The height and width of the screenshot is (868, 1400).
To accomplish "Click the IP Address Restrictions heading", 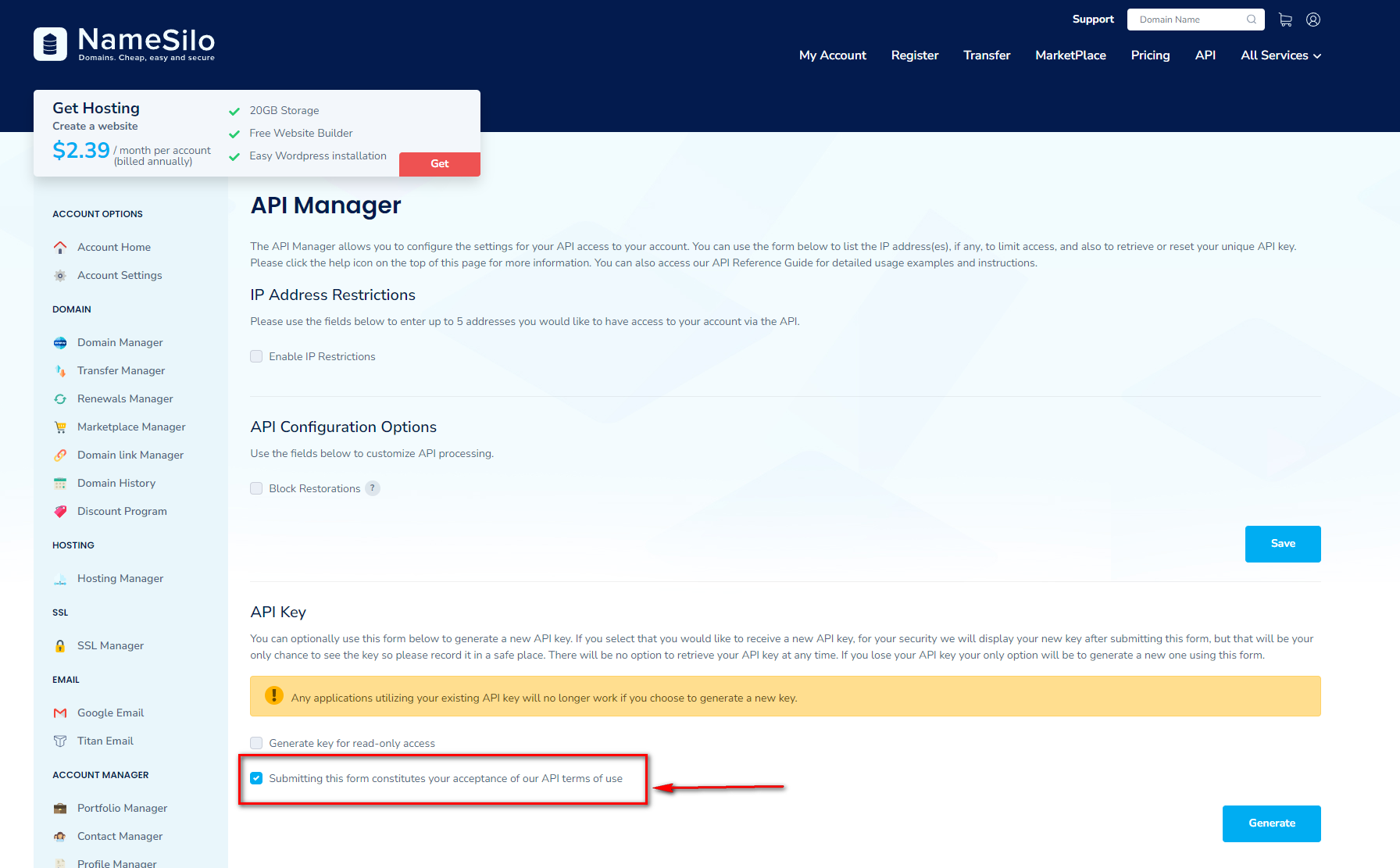I will pos(333,295).
